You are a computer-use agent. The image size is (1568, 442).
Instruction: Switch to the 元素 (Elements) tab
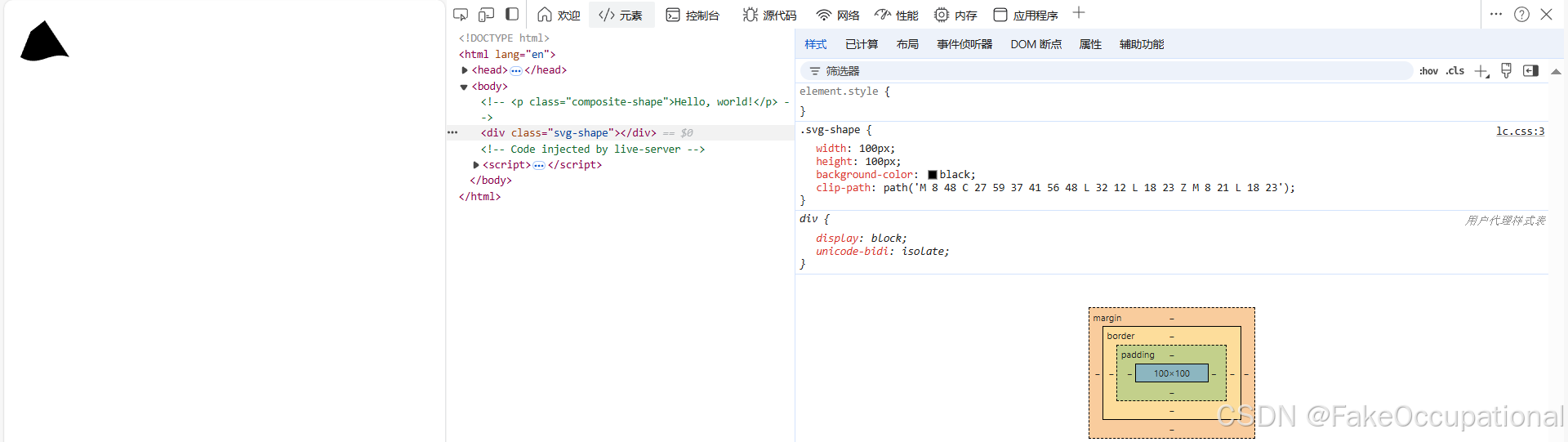[621, 15]
